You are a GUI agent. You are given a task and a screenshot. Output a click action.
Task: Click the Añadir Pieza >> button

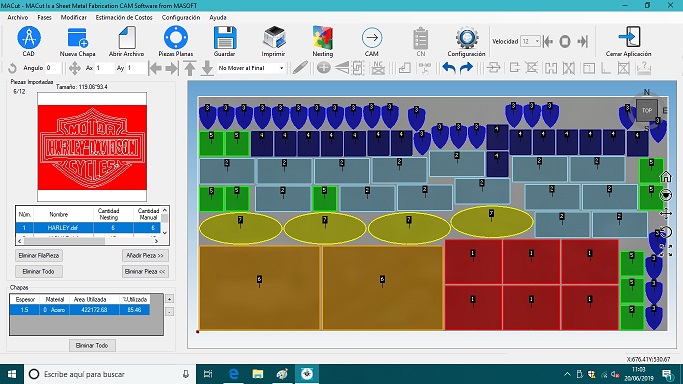pos(145,256)
